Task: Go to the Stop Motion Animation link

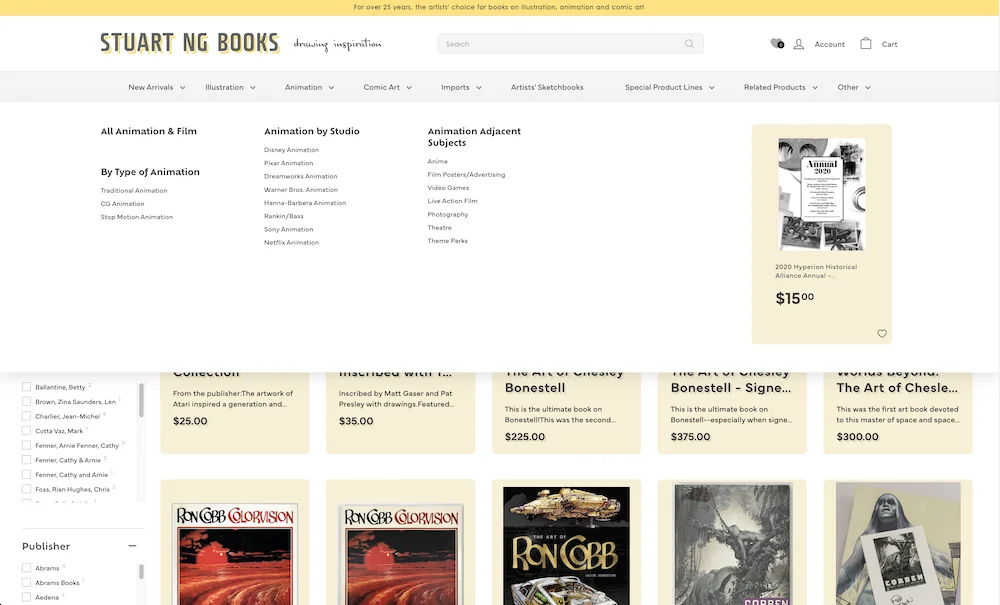Action: [136, 217]
